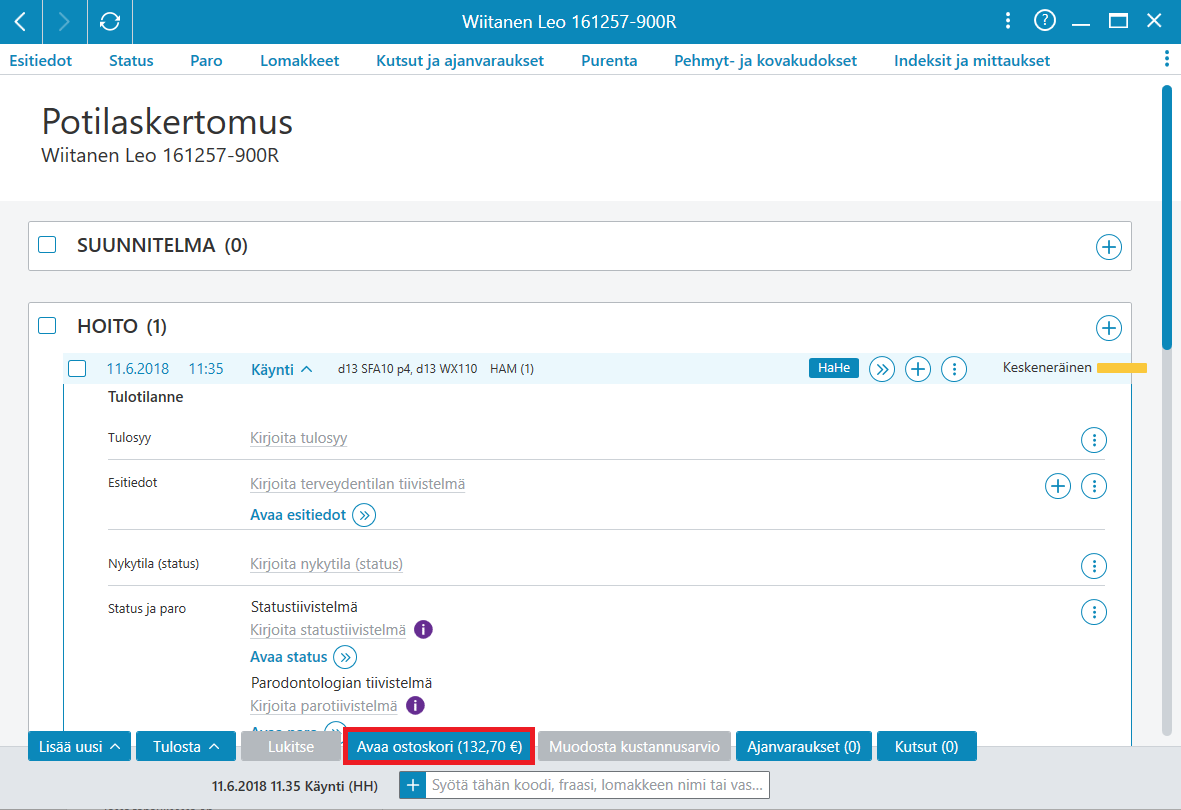Click Avaa ostoskori (132,70 €) button
1181x810 pixels.
click(439, 747)
